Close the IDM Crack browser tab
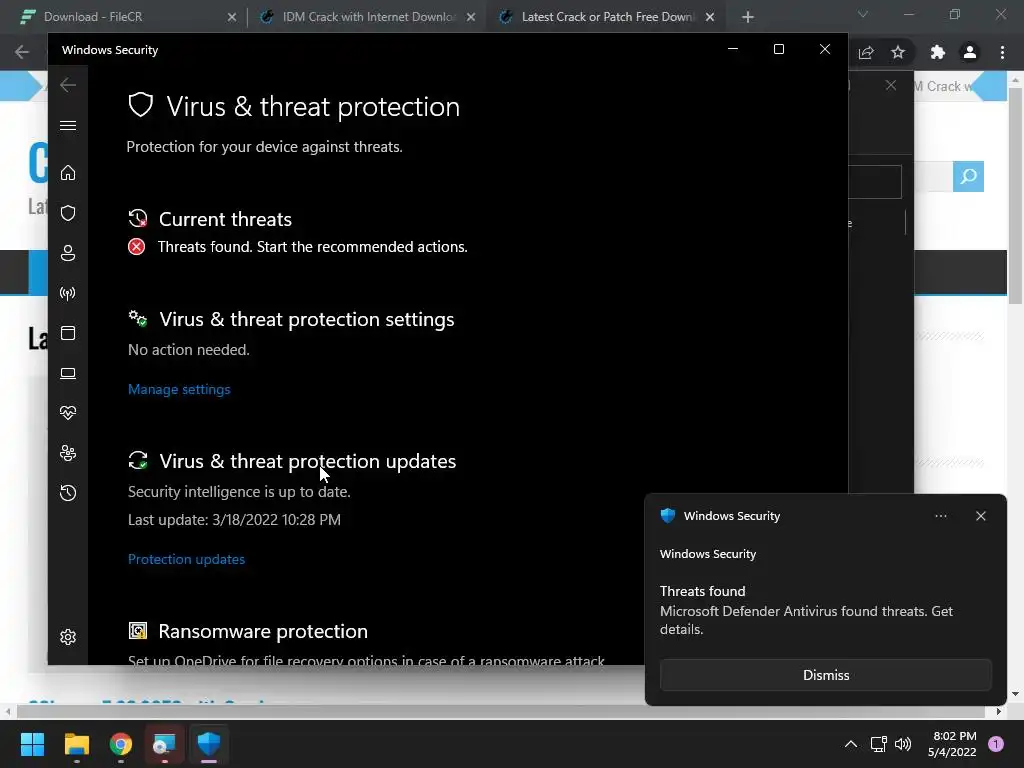 point(471,17)
